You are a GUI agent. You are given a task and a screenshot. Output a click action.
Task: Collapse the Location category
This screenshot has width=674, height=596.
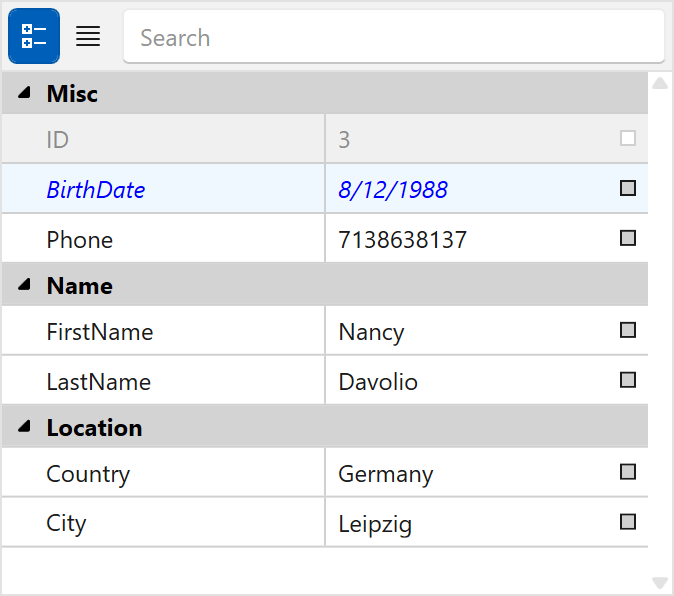tap(23, 428)
